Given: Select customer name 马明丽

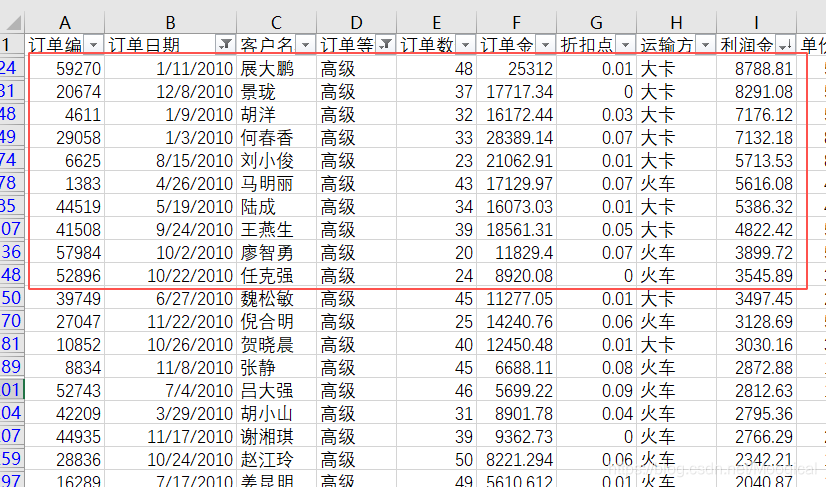Looking at the screenshot, I should point(267,183).
